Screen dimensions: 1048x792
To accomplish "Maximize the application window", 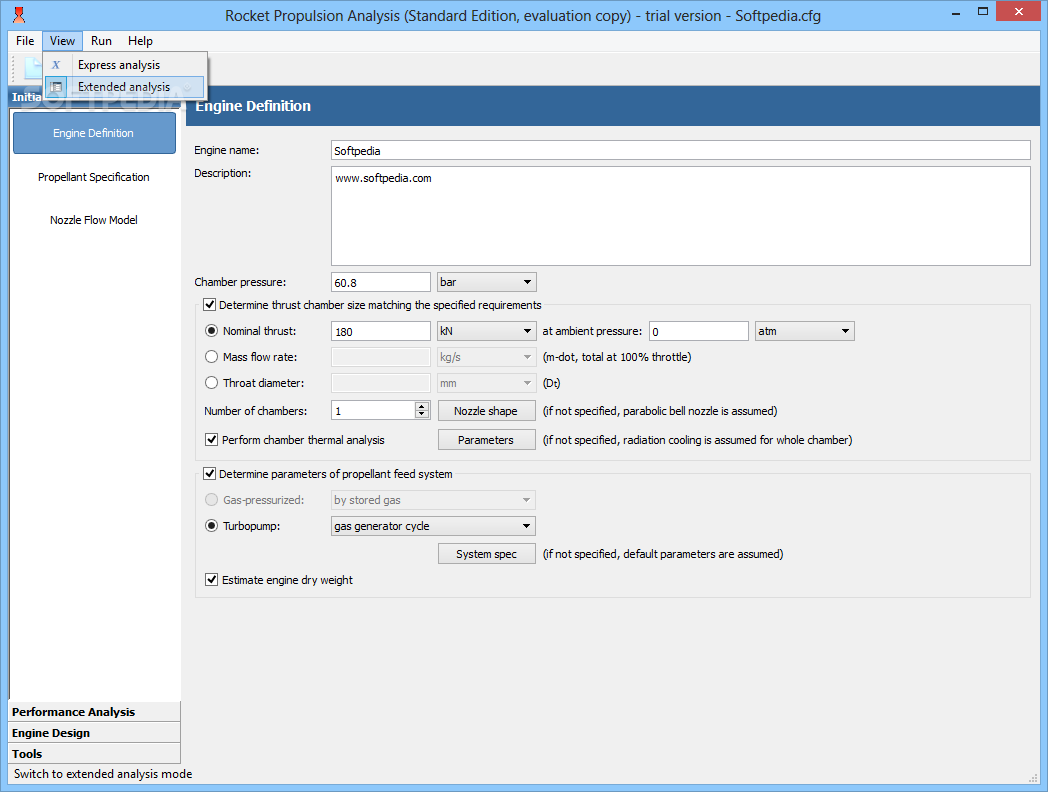I will pyautogui.click(x=982, y=11).
